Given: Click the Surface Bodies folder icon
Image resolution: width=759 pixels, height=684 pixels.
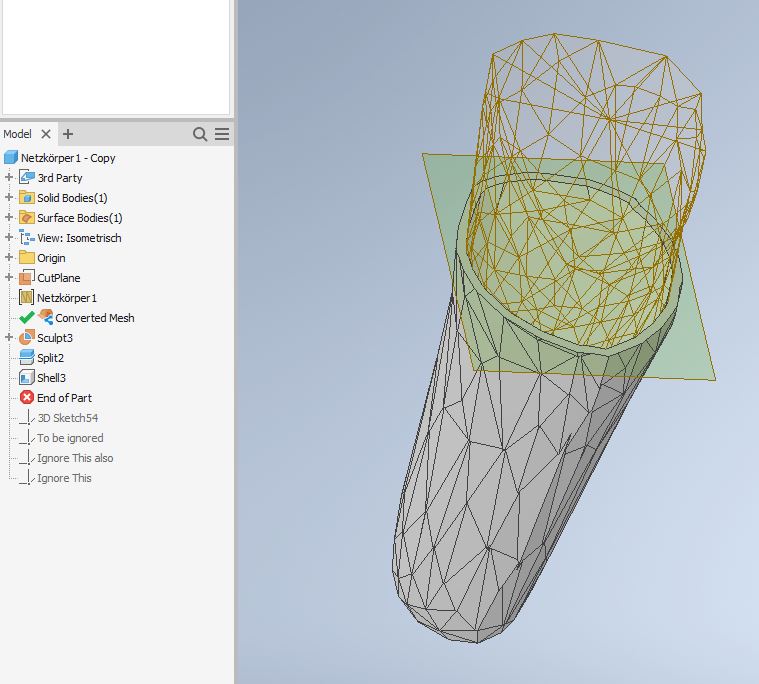Looking at the screenshot, I should tap(27, 218).
